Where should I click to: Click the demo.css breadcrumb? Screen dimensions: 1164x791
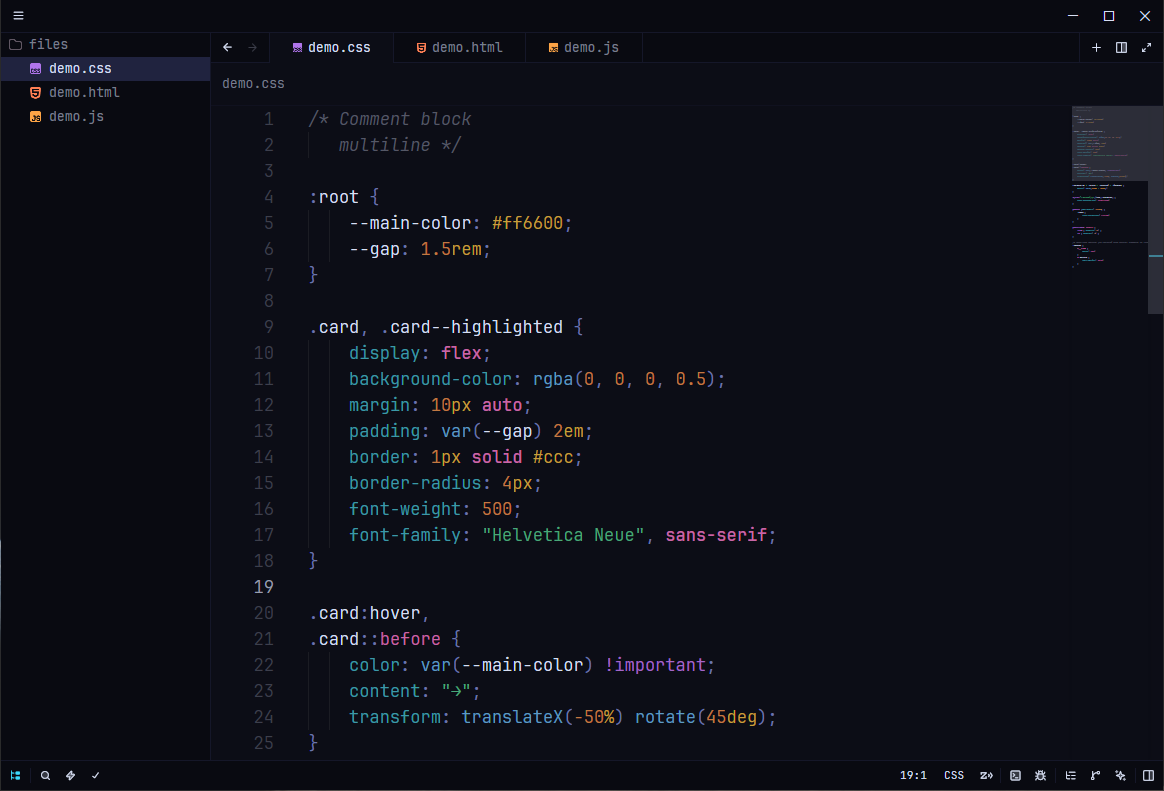253,84
